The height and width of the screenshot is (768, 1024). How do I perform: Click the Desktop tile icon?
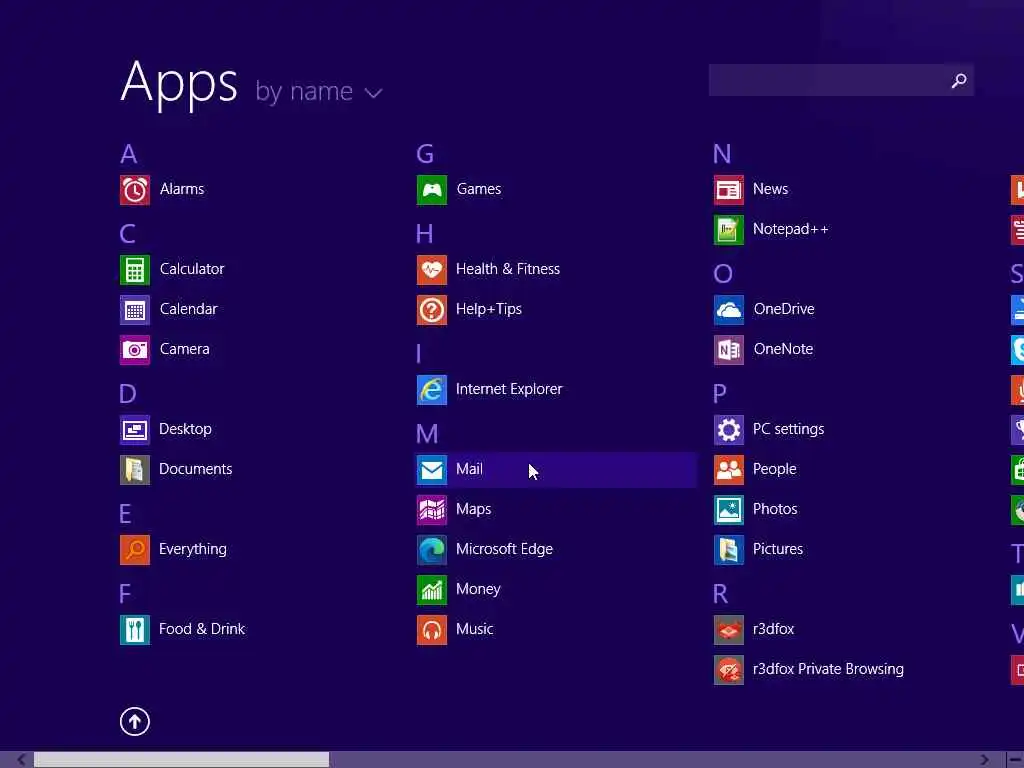tap(135, 430)
